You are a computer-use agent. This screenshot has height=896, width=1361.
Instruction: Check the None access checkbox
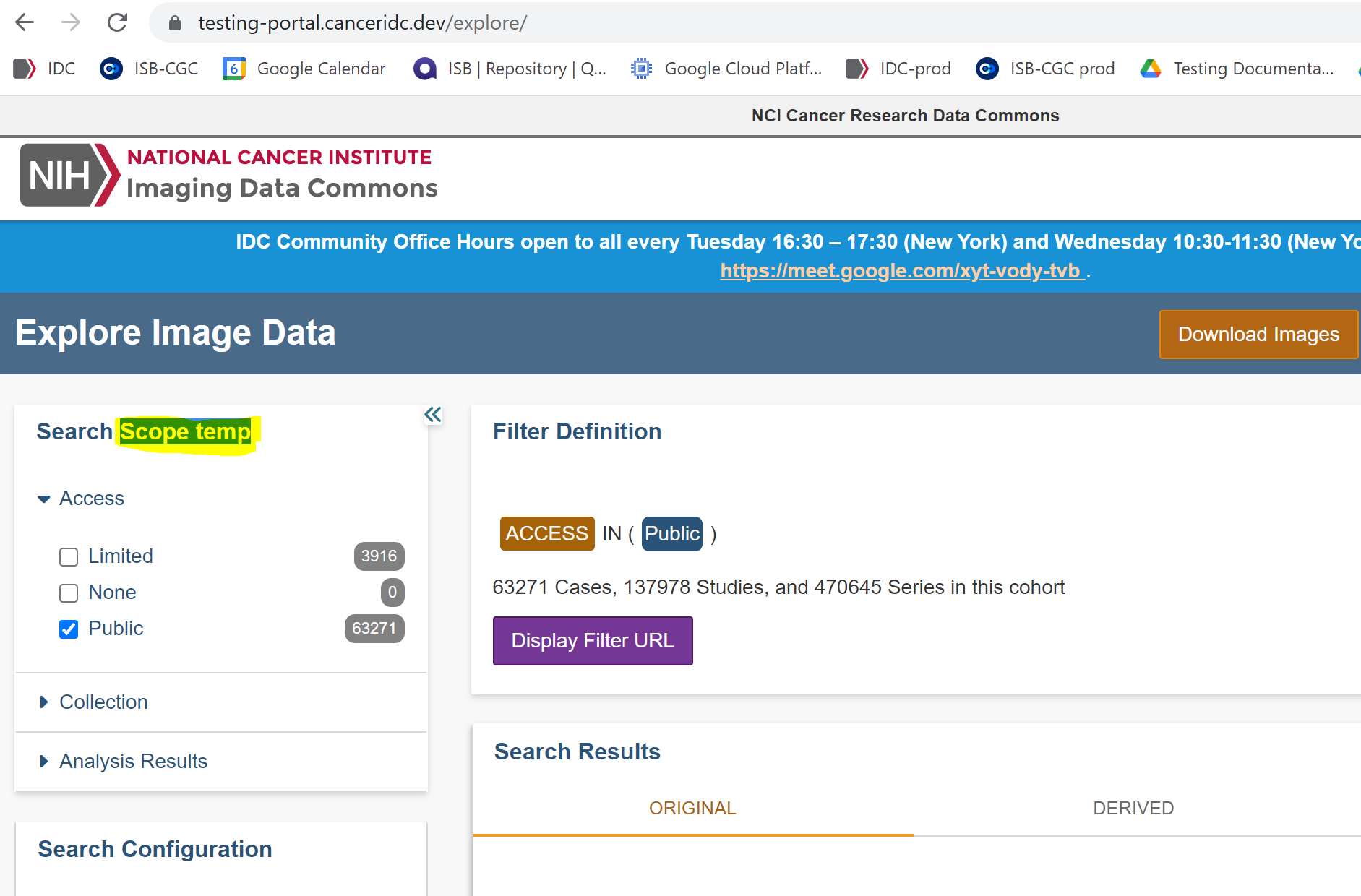click(69, 593)
